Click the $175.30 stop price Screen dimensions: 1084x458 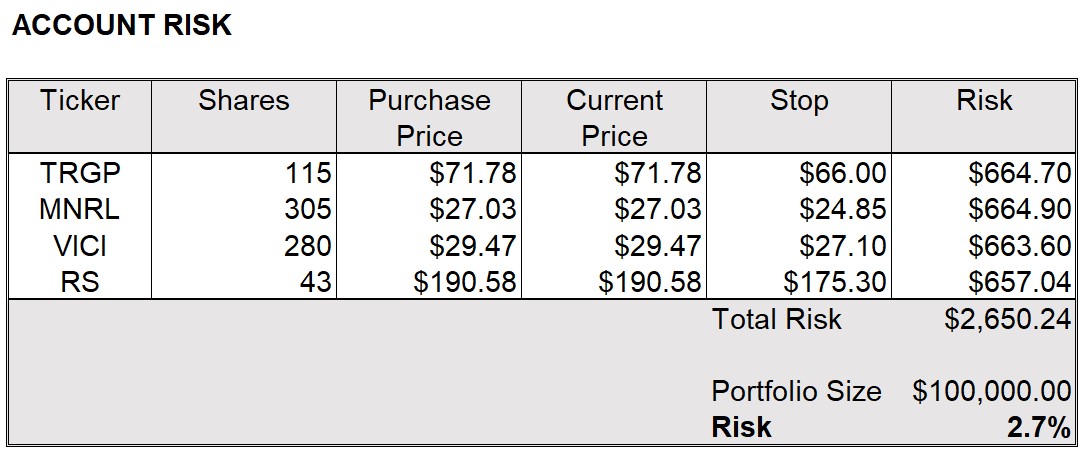click(x=834, y=282)
